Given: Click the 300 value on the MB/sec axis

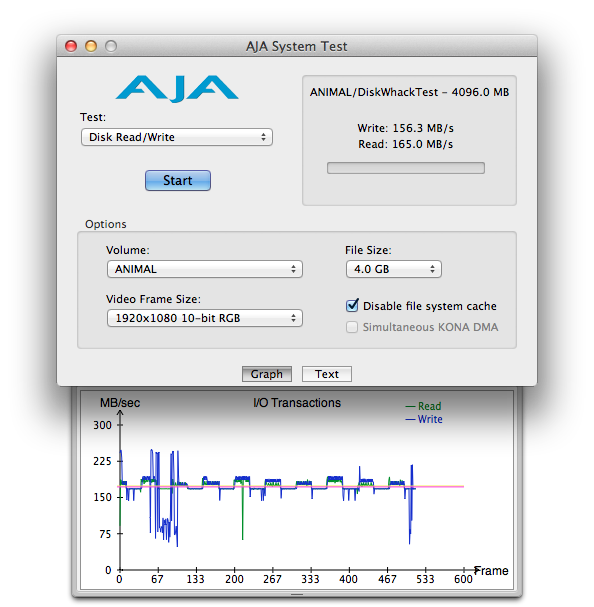Looking at the screenshot, I should (x=102, y=425).
